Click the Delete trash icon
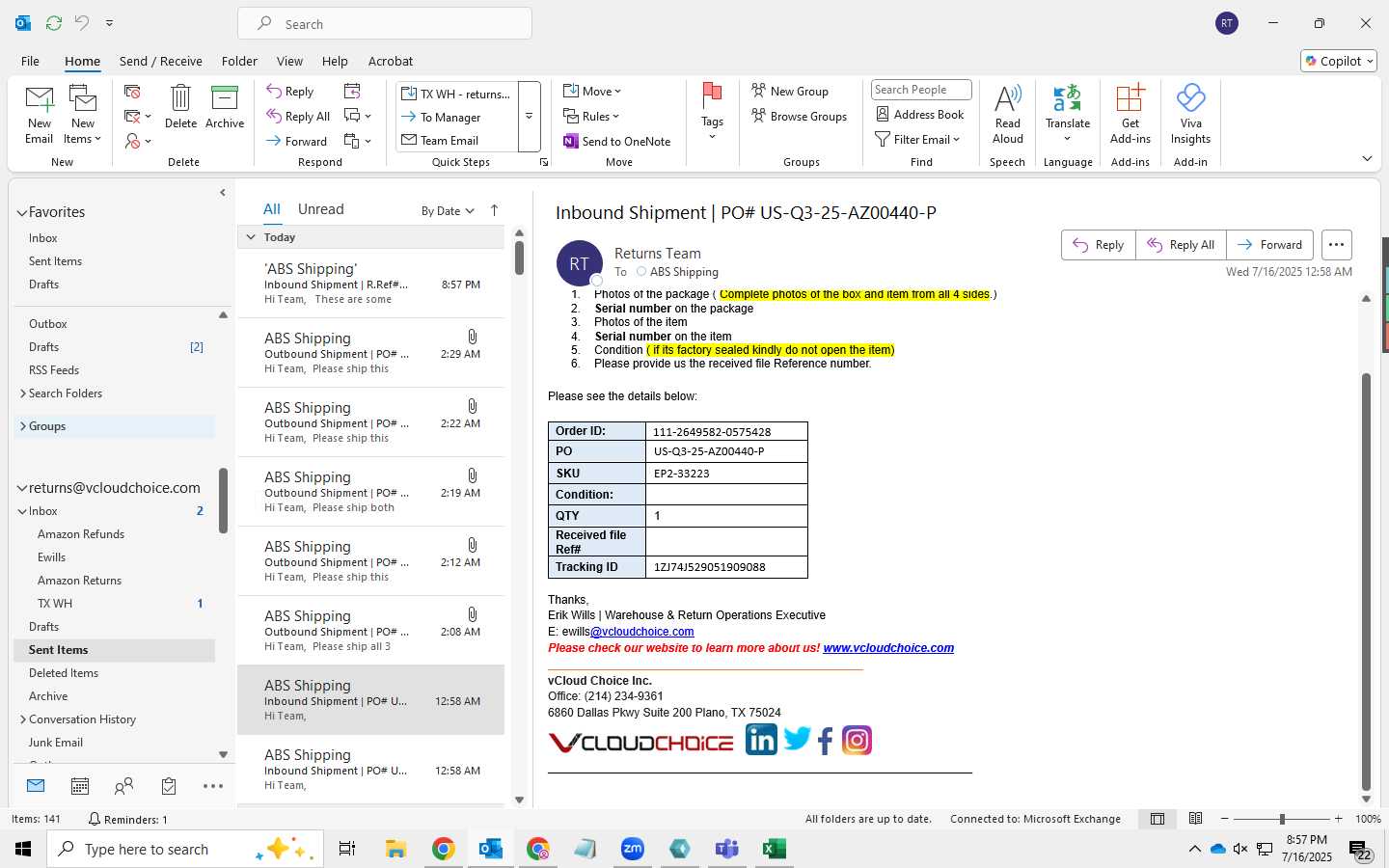Viewport: 1389px width, 868px height. (180, 106)
